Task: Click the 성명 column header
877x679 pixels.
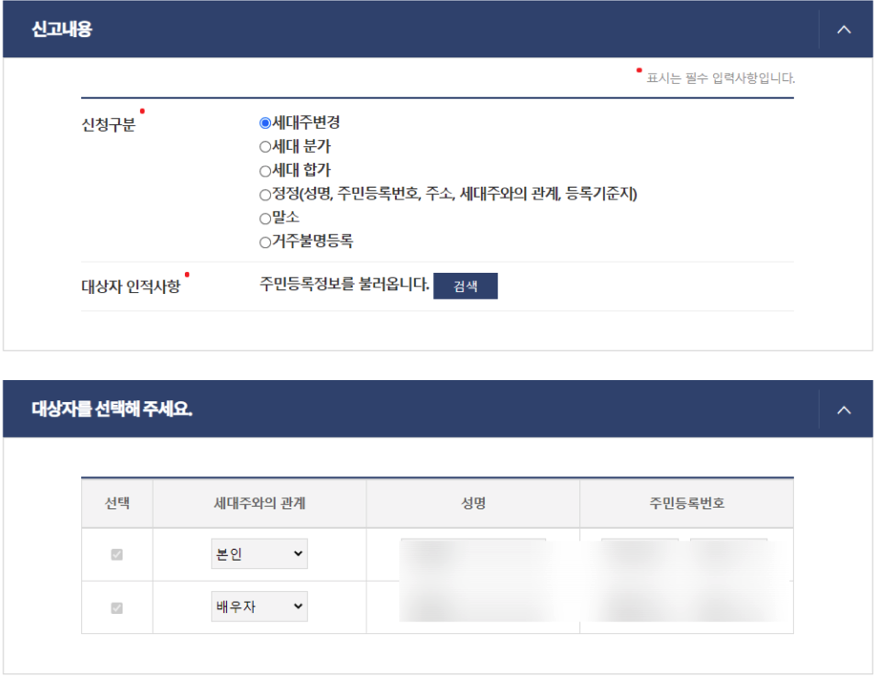Action: (473, 503)
